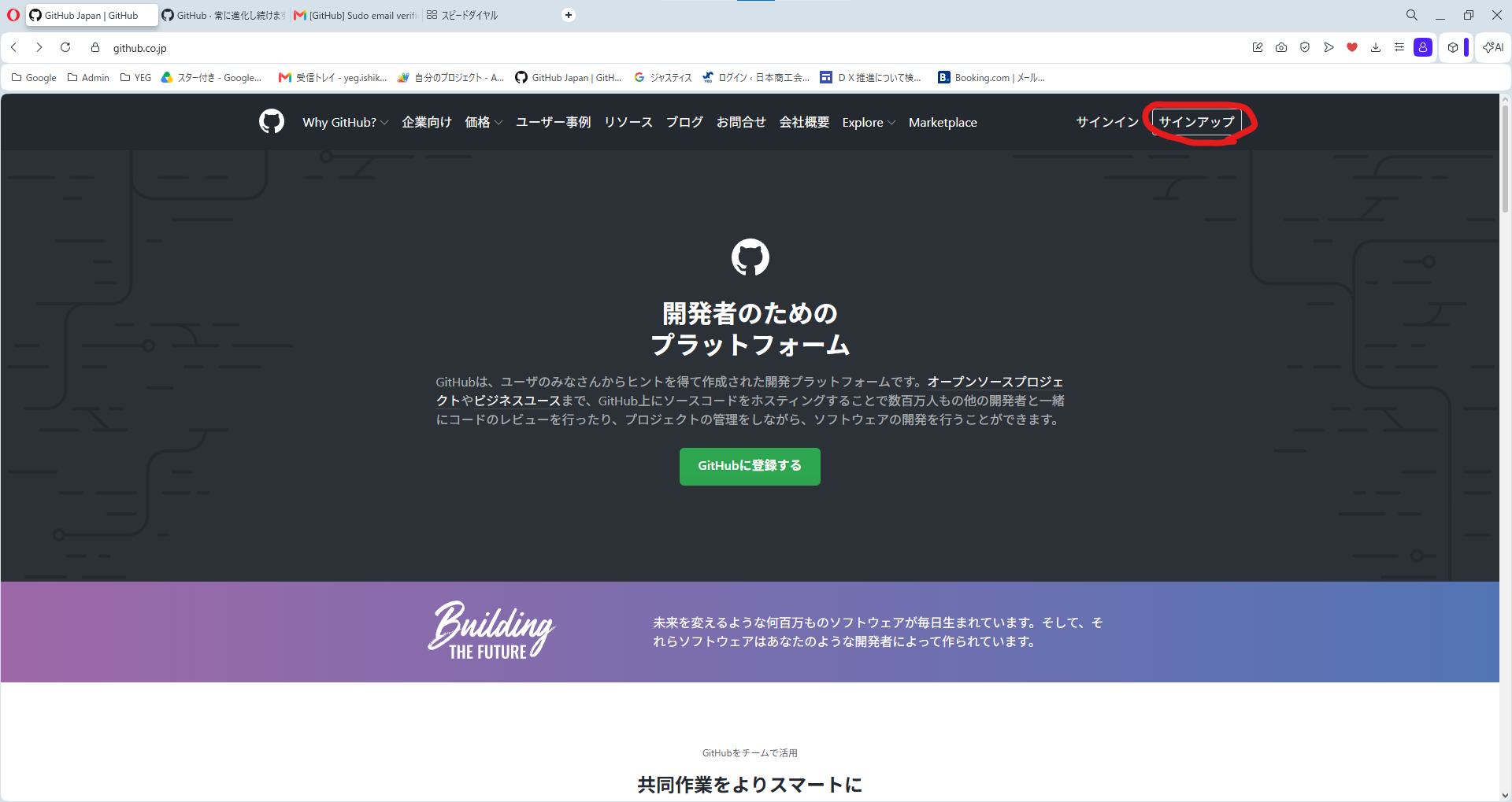The image size is (1512, 802).
Task: Click the GitHubをチームで活用 text
Action: pos(750,753)
